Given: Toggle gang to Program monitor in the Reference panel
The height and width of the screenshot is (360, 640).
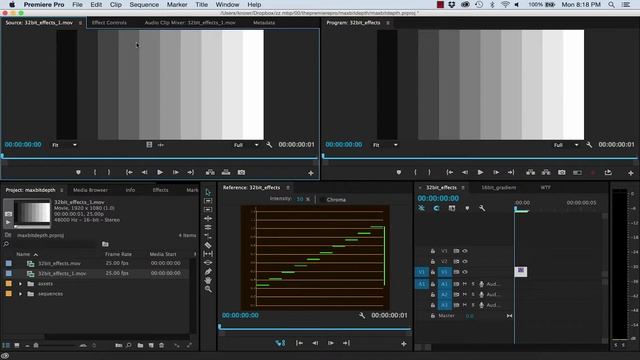Looking at the screenshot, I should click(x=280, y=343).
